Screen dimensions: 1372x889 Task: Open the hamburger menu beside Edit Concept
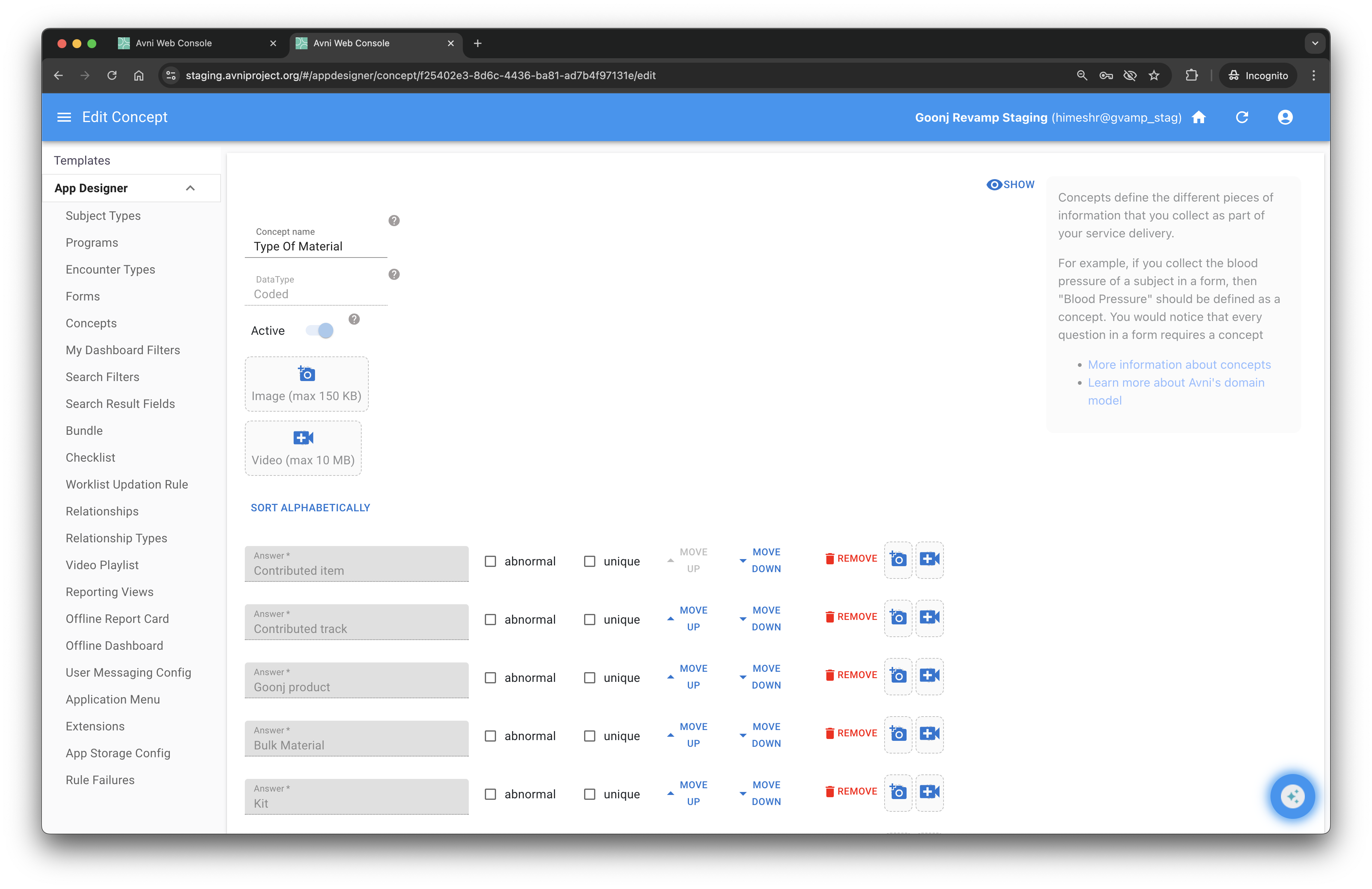click(64, 118)
